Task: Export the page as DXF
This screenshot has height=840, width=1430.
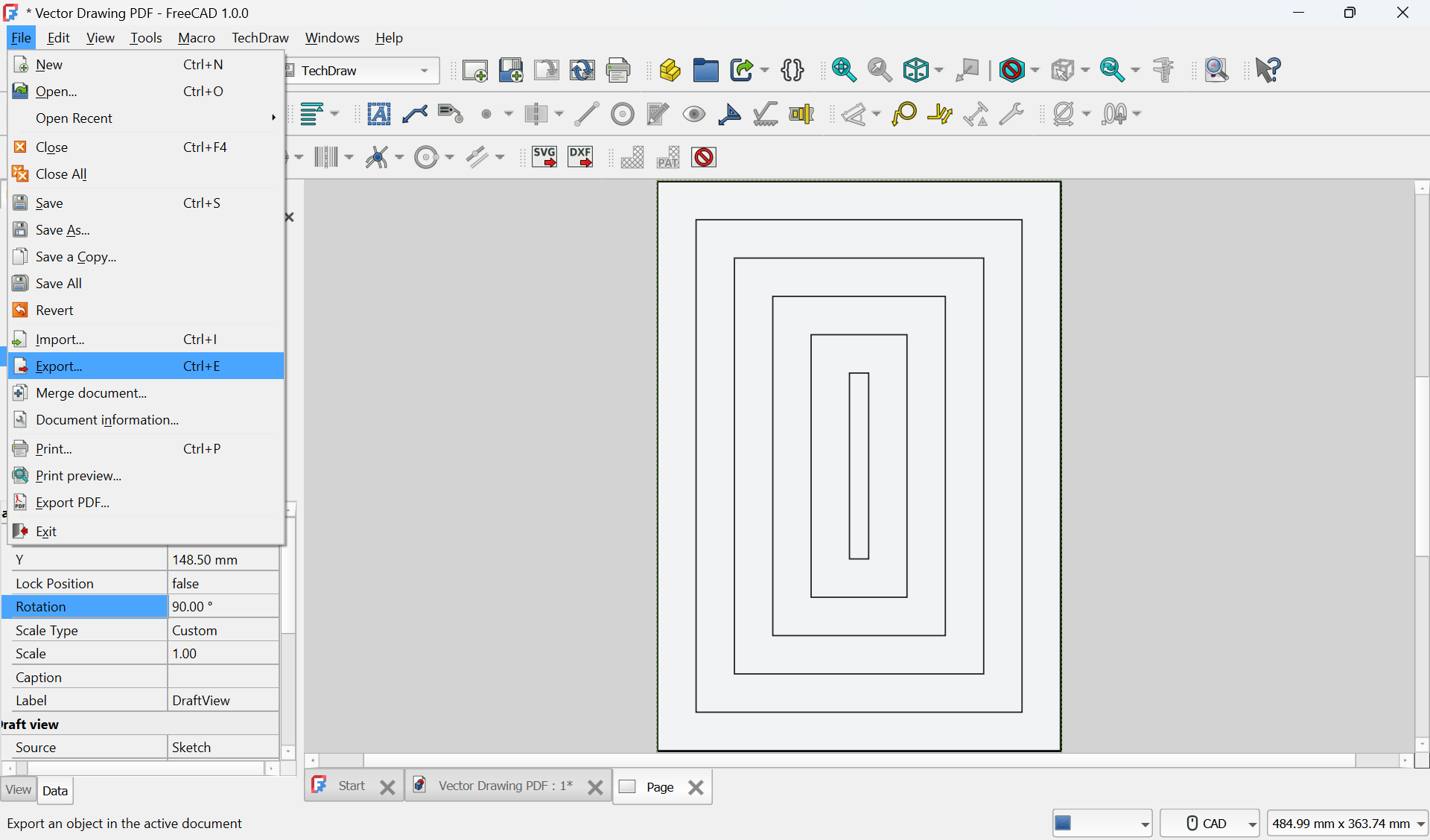Action: 579,157
